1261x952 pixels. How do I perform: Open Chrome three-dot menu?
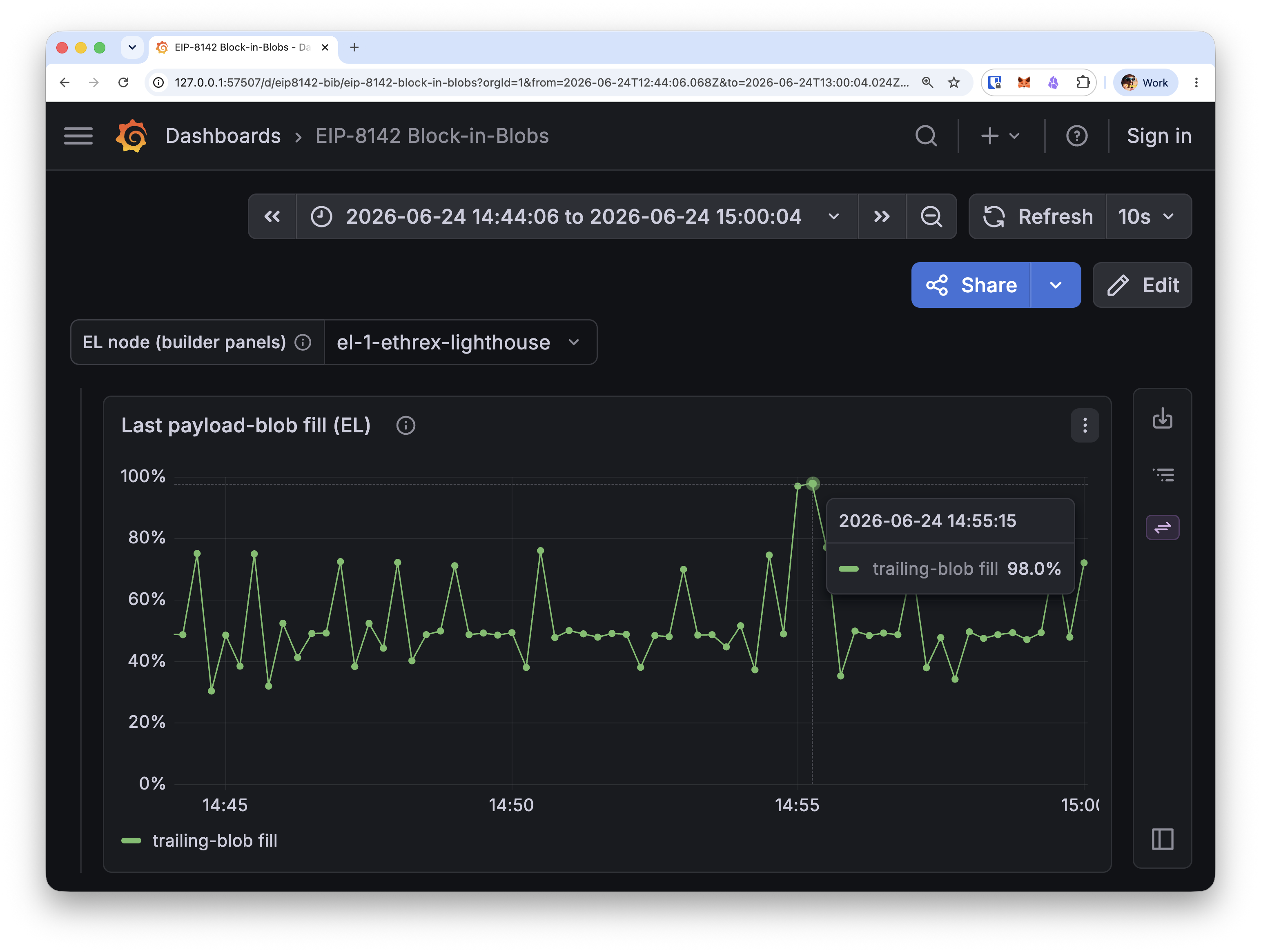tap(1196, 82)
